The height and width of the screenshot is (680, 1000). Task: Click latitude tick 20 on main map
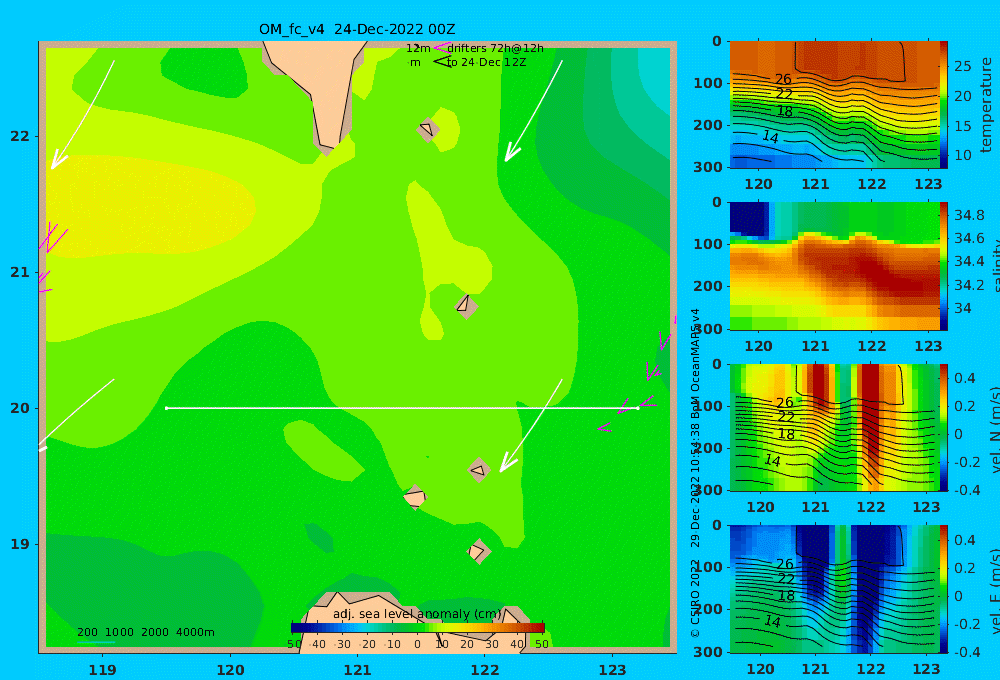20,408
